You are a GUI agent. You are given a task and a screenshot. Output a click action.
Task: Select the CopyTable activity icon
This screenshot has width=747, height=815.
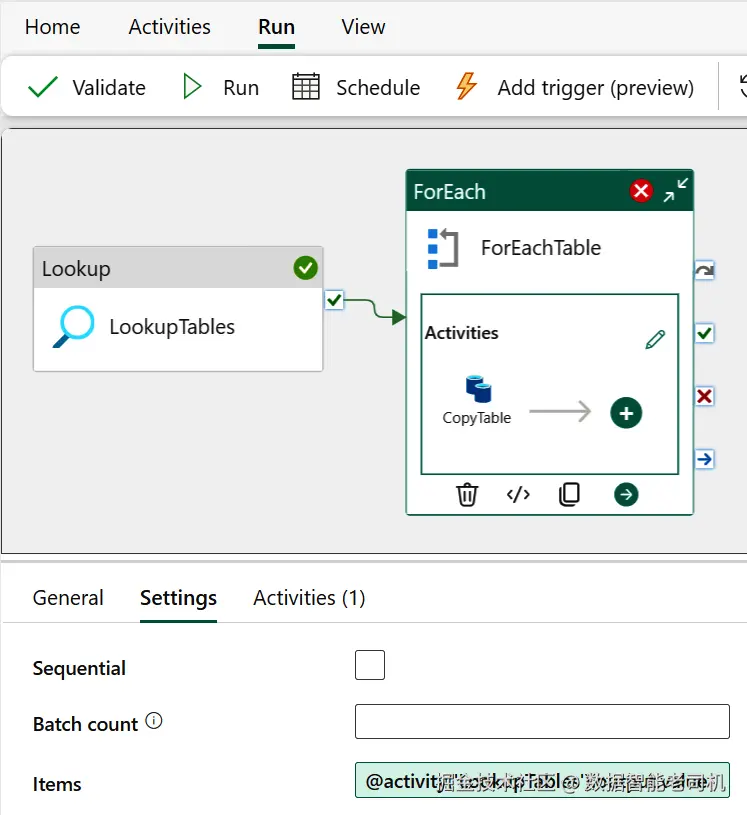point(478,389)
